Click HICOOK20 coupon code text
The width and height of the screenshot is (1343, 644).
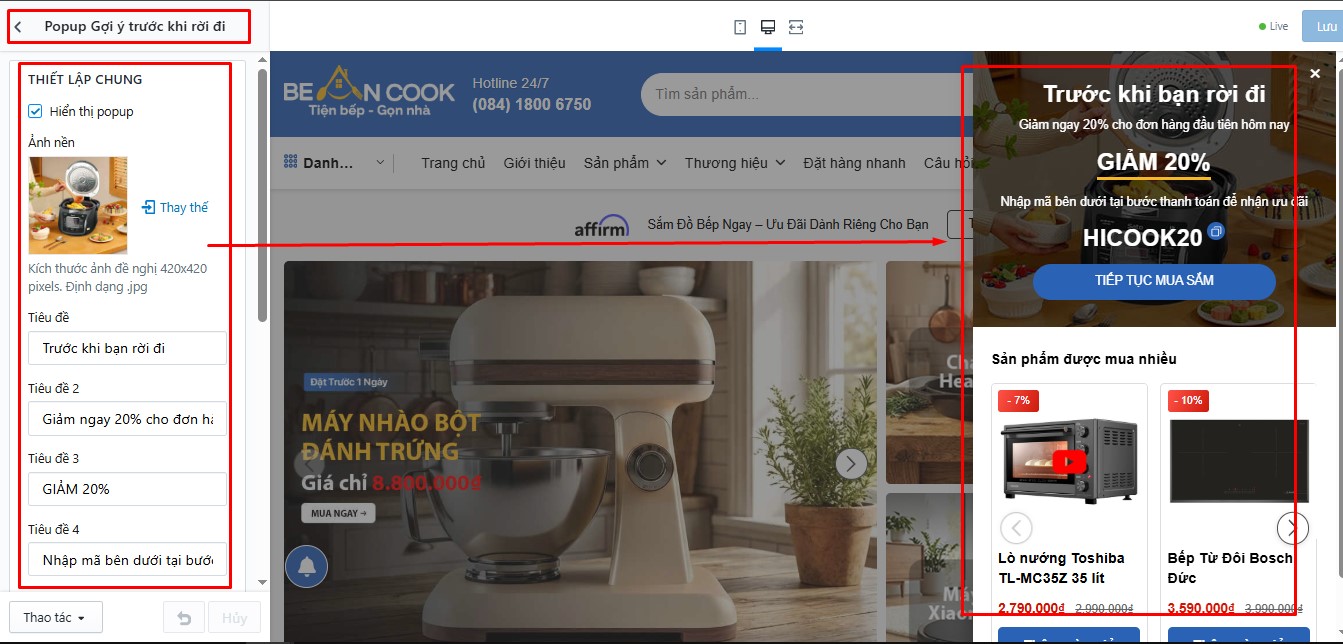tap(1142, 238)
